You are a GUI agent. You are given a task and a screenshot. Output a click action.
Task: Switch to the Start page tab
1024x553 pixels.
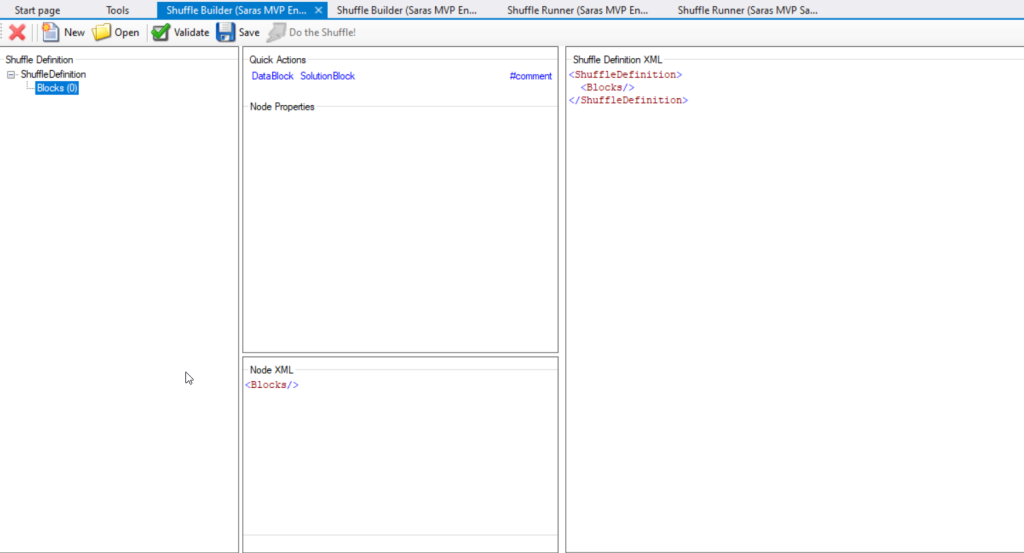point(37,10)
